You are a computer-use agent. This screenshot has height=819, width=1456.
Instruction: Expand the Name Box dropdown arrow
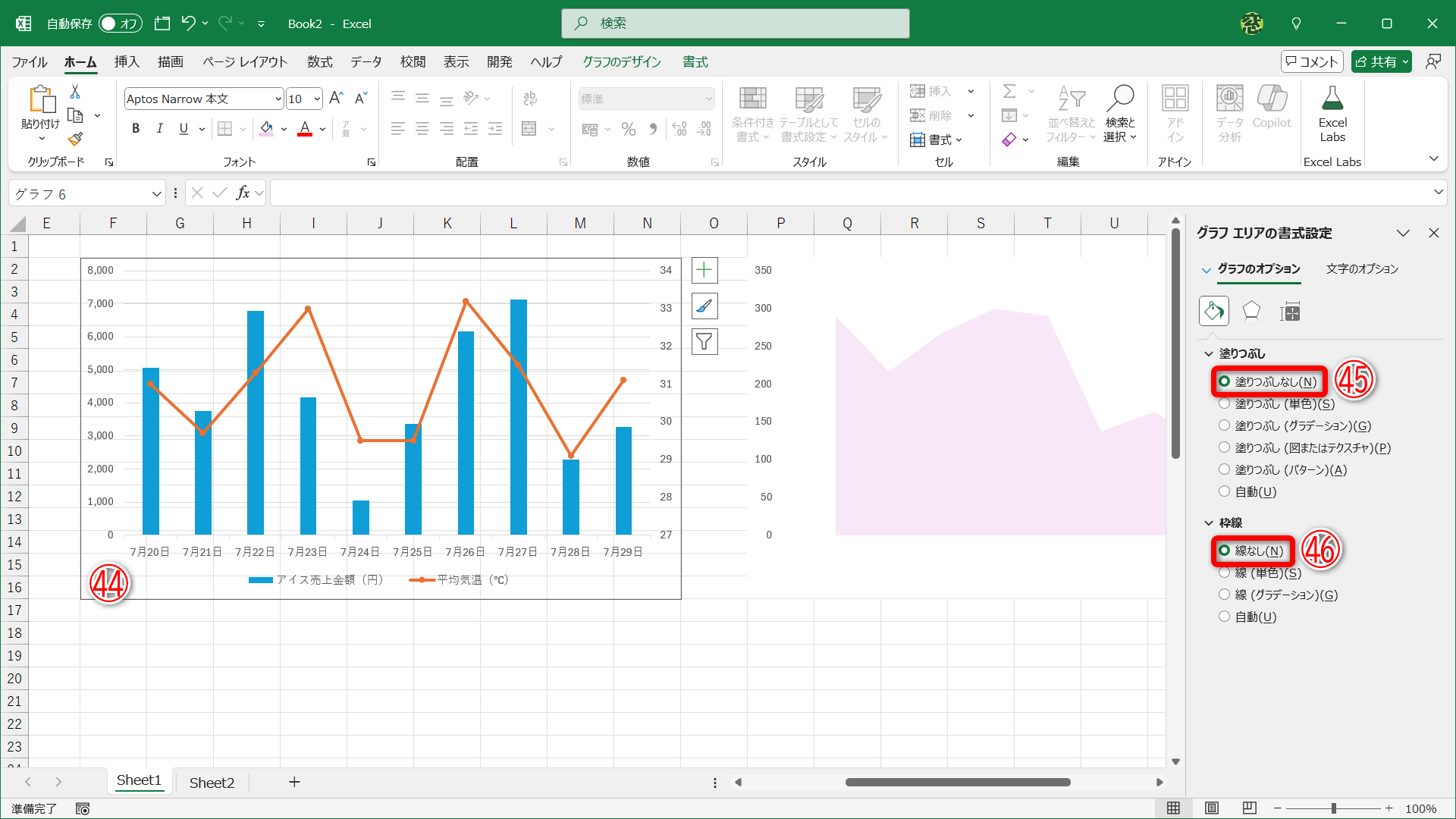[x=156, y=194]
